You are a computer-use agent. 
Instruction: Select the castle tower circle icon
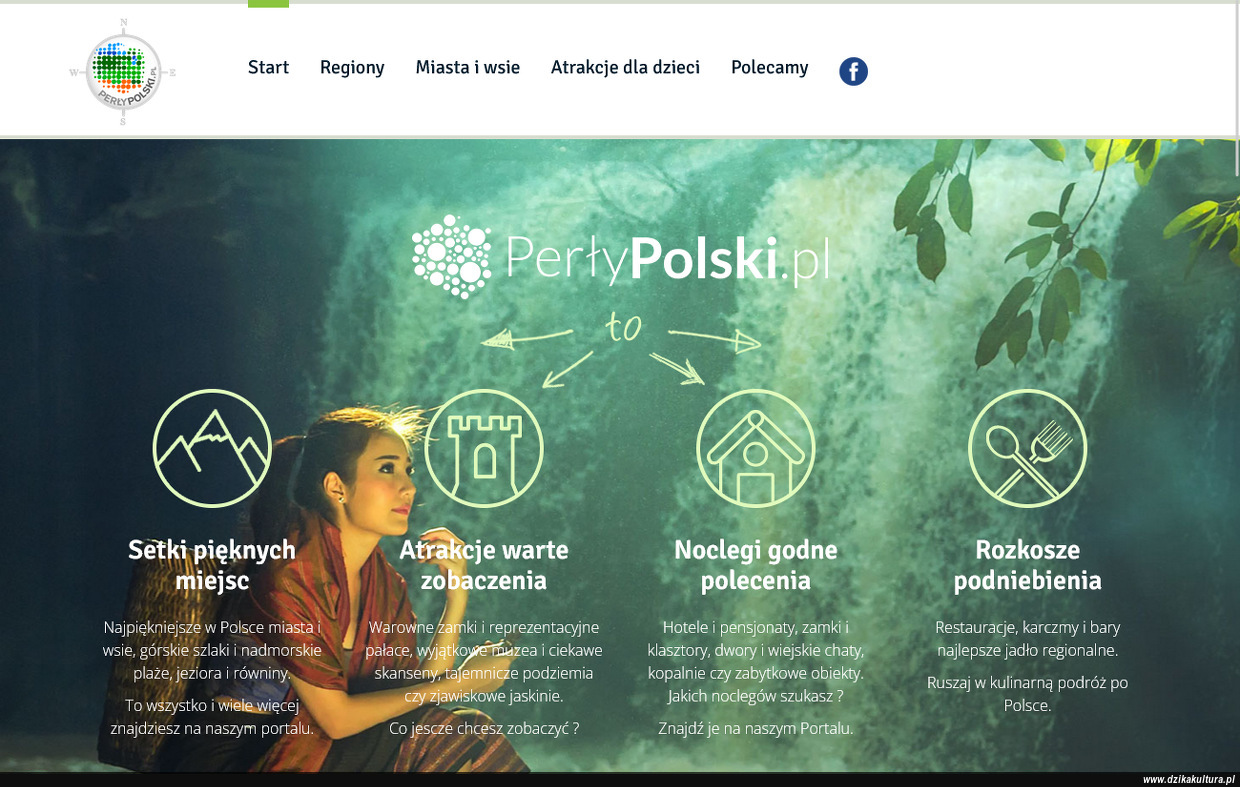click(484, 448)
